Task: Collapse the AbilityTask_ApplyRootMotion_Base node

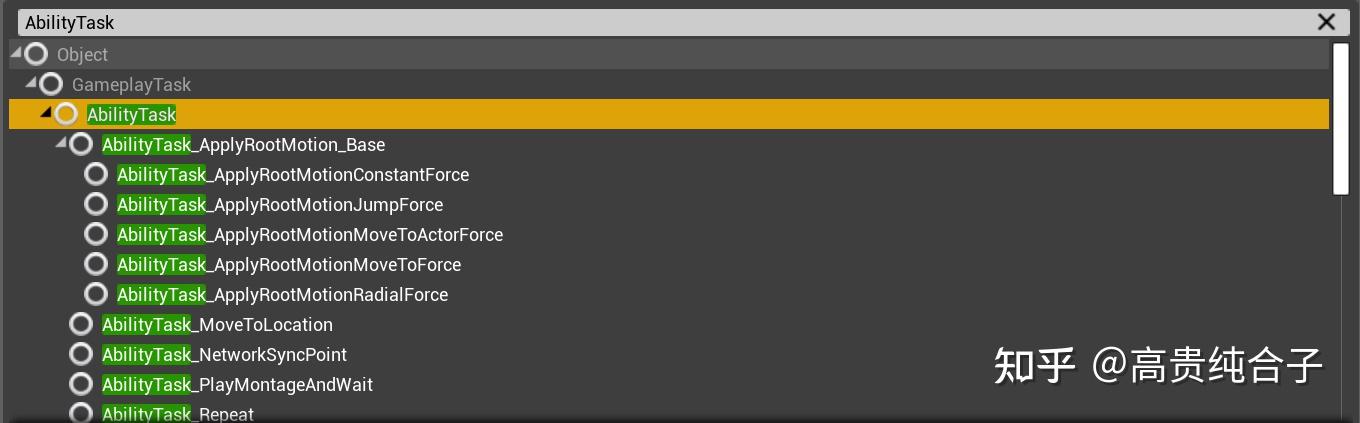Action: (x=61, y=142)
